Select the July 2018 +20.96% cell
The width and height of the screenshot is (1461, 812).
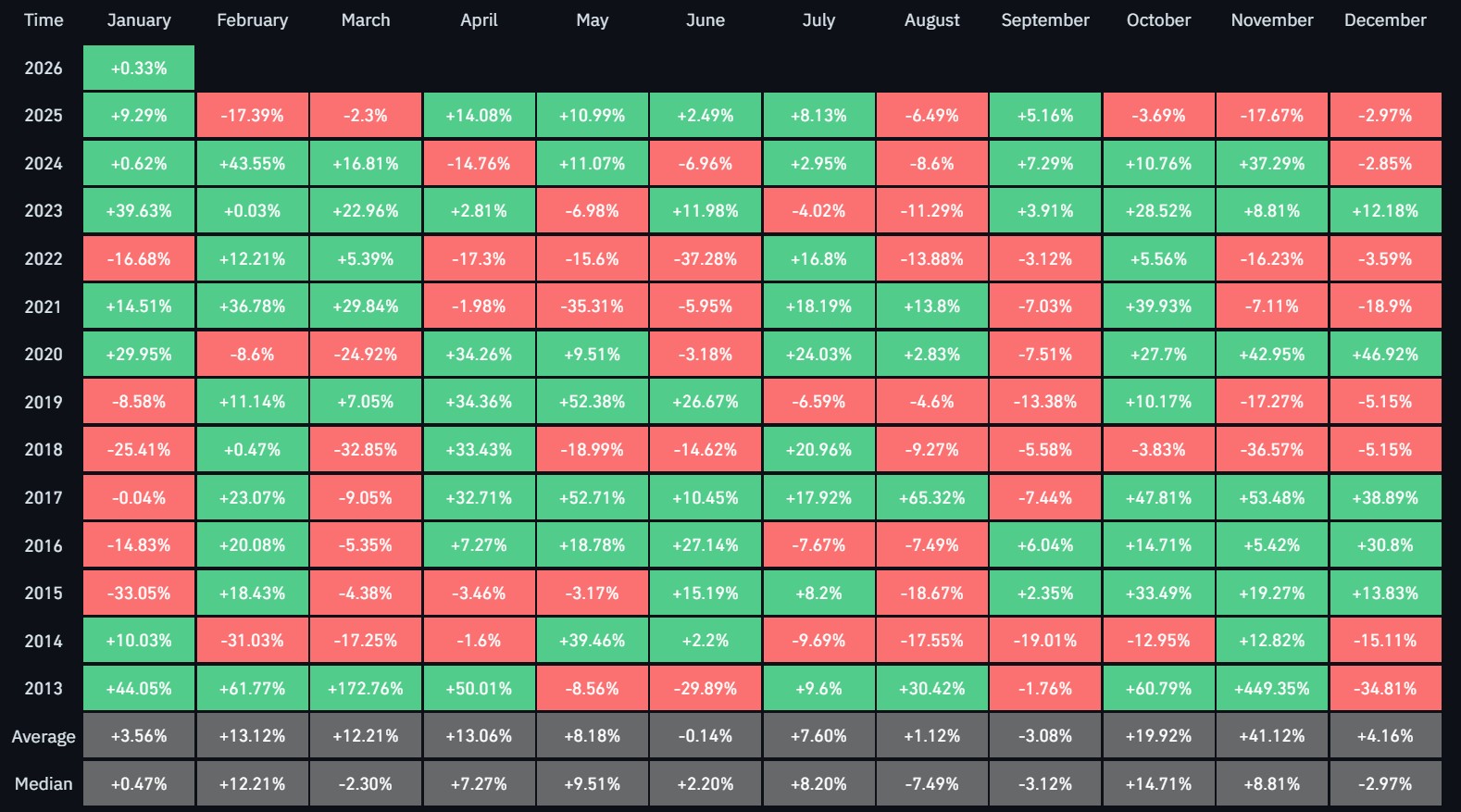(818, 450)
